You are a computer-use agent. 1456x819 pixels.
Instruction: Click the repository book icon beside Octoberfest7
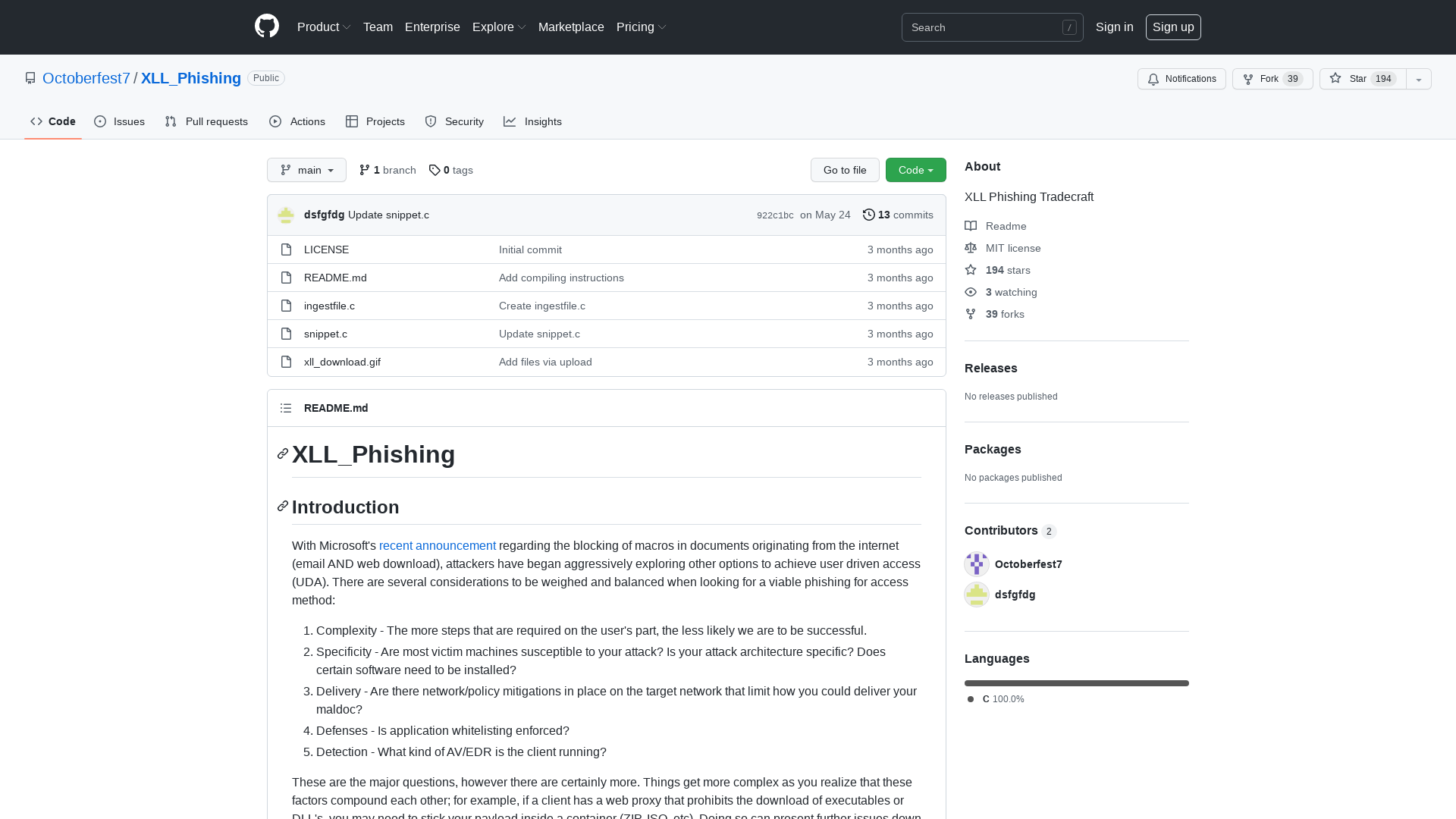click(30, 78)
